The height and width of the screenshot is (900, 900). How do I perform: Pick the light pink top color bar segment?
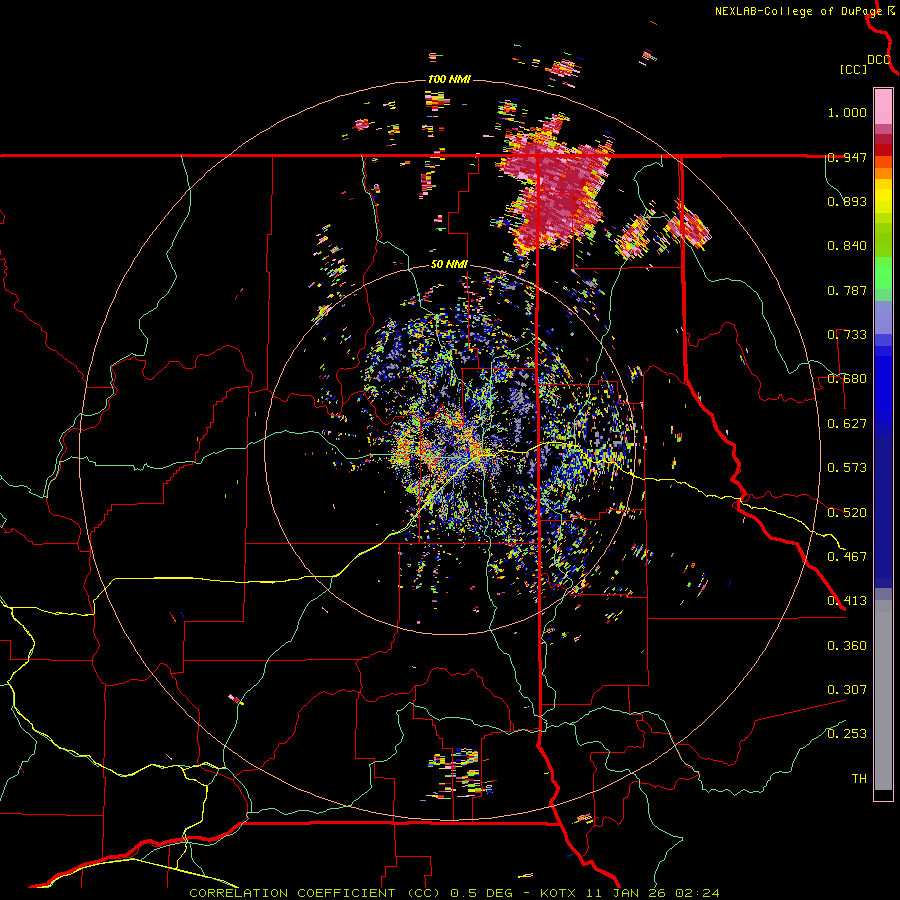tap(883, 107)
